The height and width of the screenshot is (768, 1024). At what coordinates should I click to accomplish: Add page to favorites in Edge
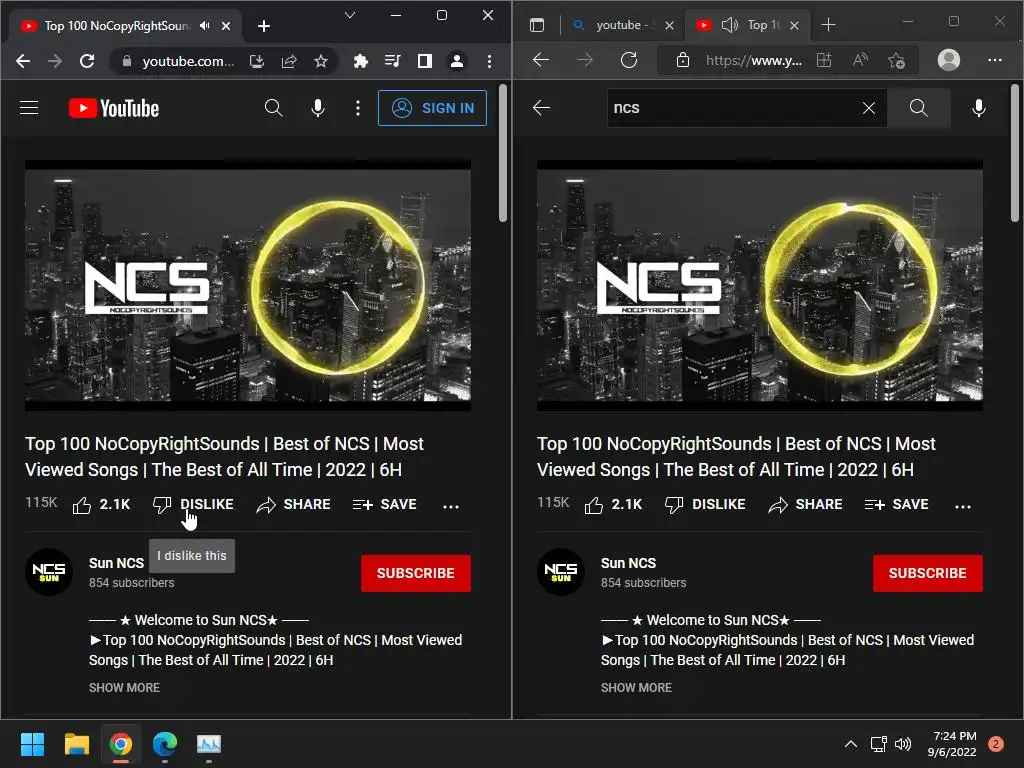[896, 61]
